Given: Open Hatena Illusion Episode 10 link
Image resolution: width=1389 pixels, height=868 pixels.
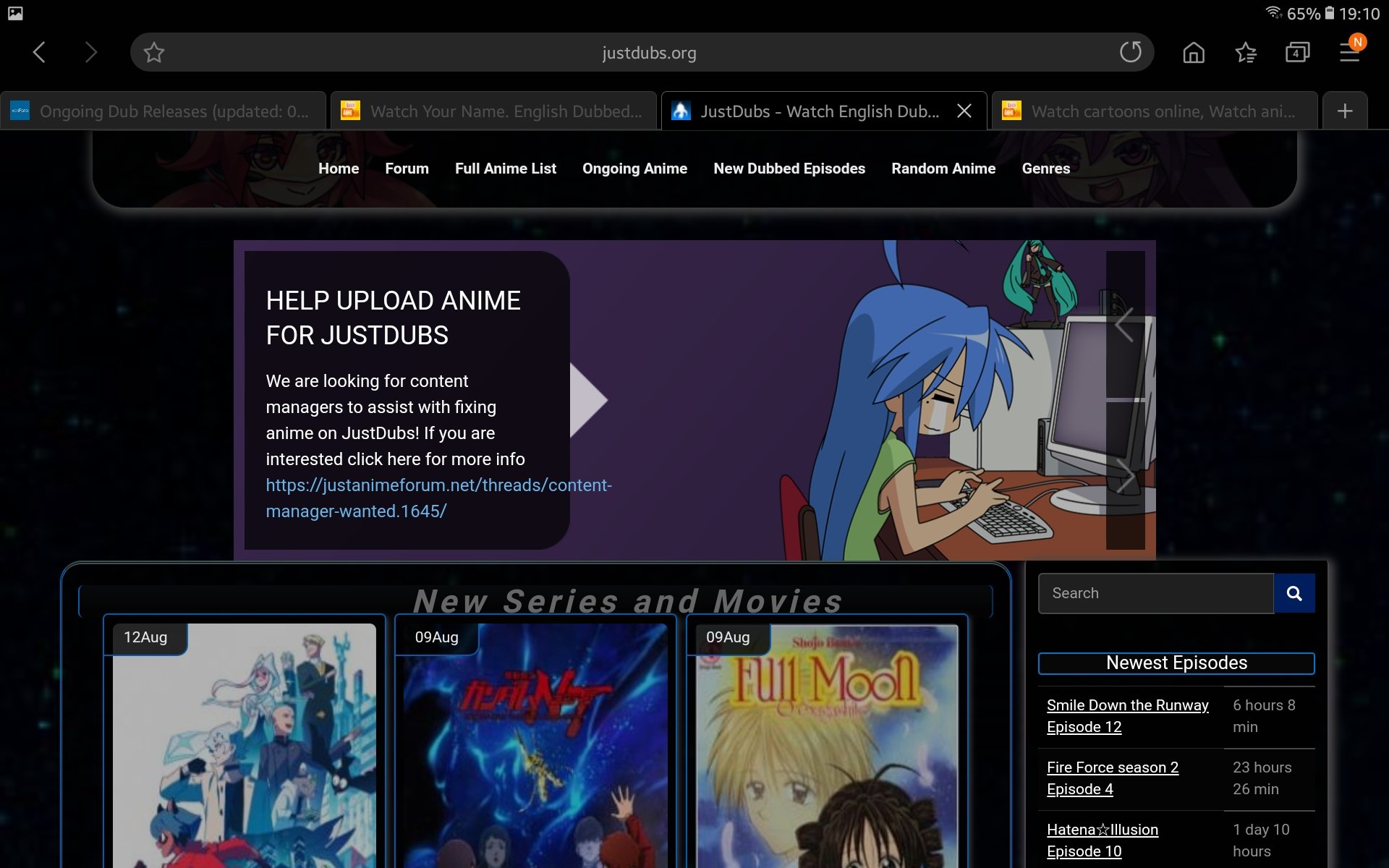Looking at the screenshot, I should [1102, 841].
